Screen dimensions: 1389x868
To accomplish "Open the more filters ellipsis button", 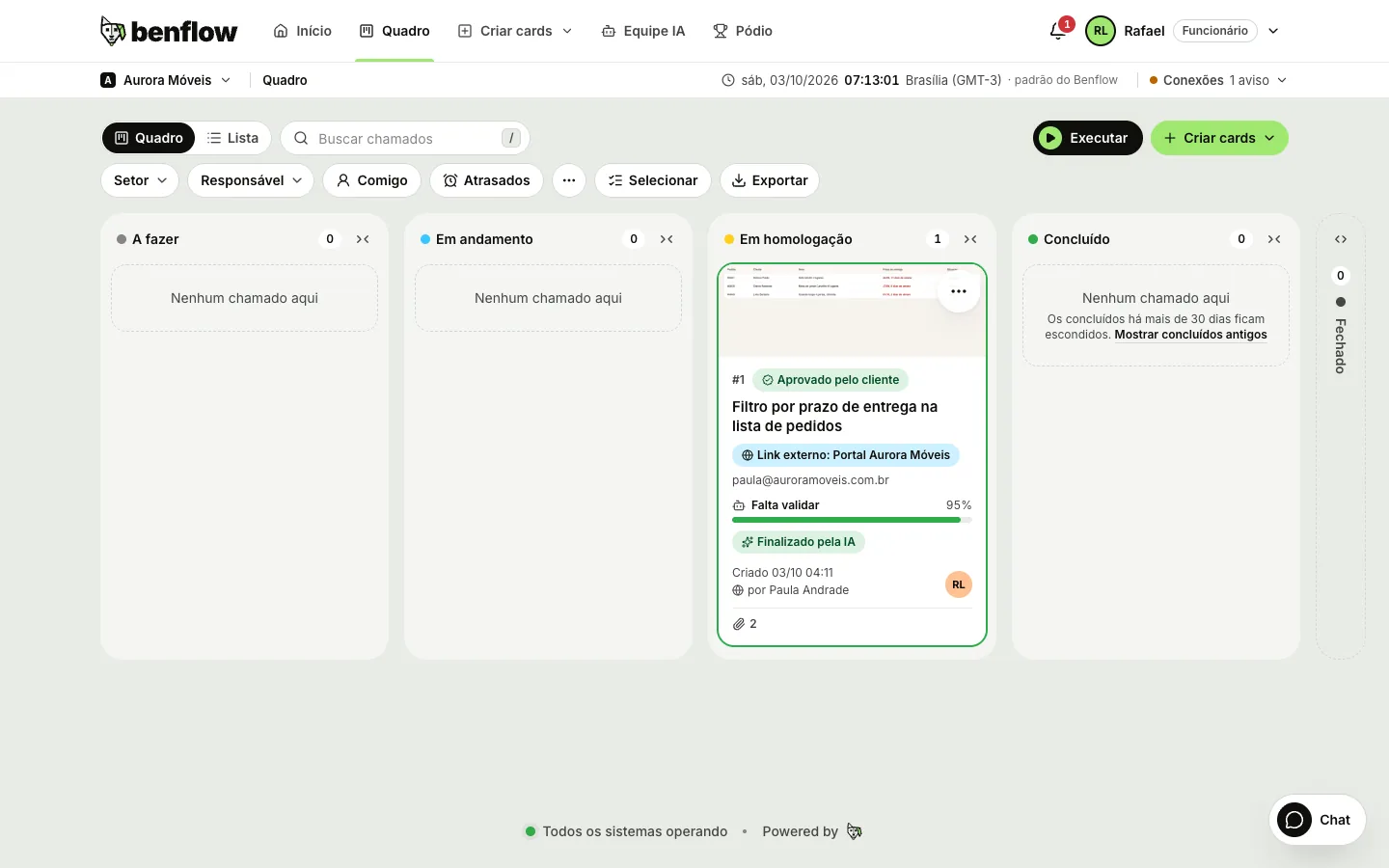I will pos(569,180).
